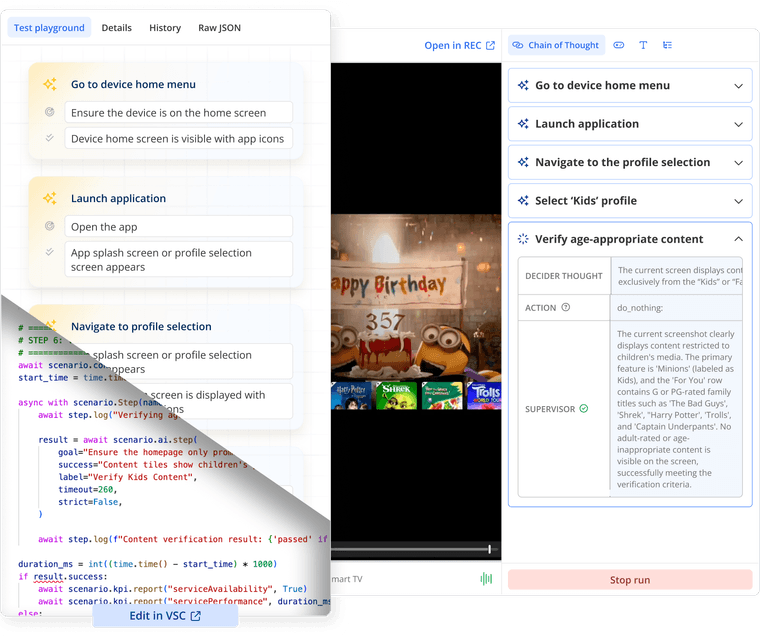Click the DECIDER THOUGHT label
This screenshot has height=637, width=760.
[564, 276]
